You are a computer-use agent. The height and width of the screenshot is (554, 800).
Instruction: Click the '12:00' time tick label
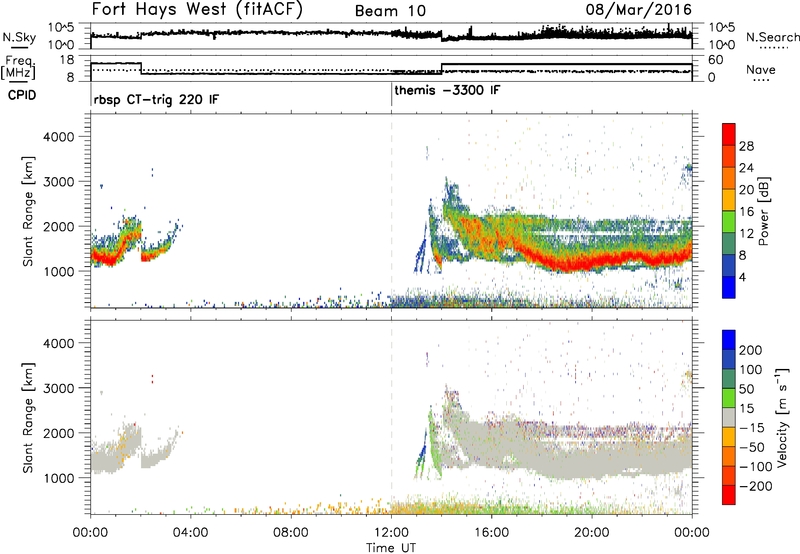pos(391,533)
